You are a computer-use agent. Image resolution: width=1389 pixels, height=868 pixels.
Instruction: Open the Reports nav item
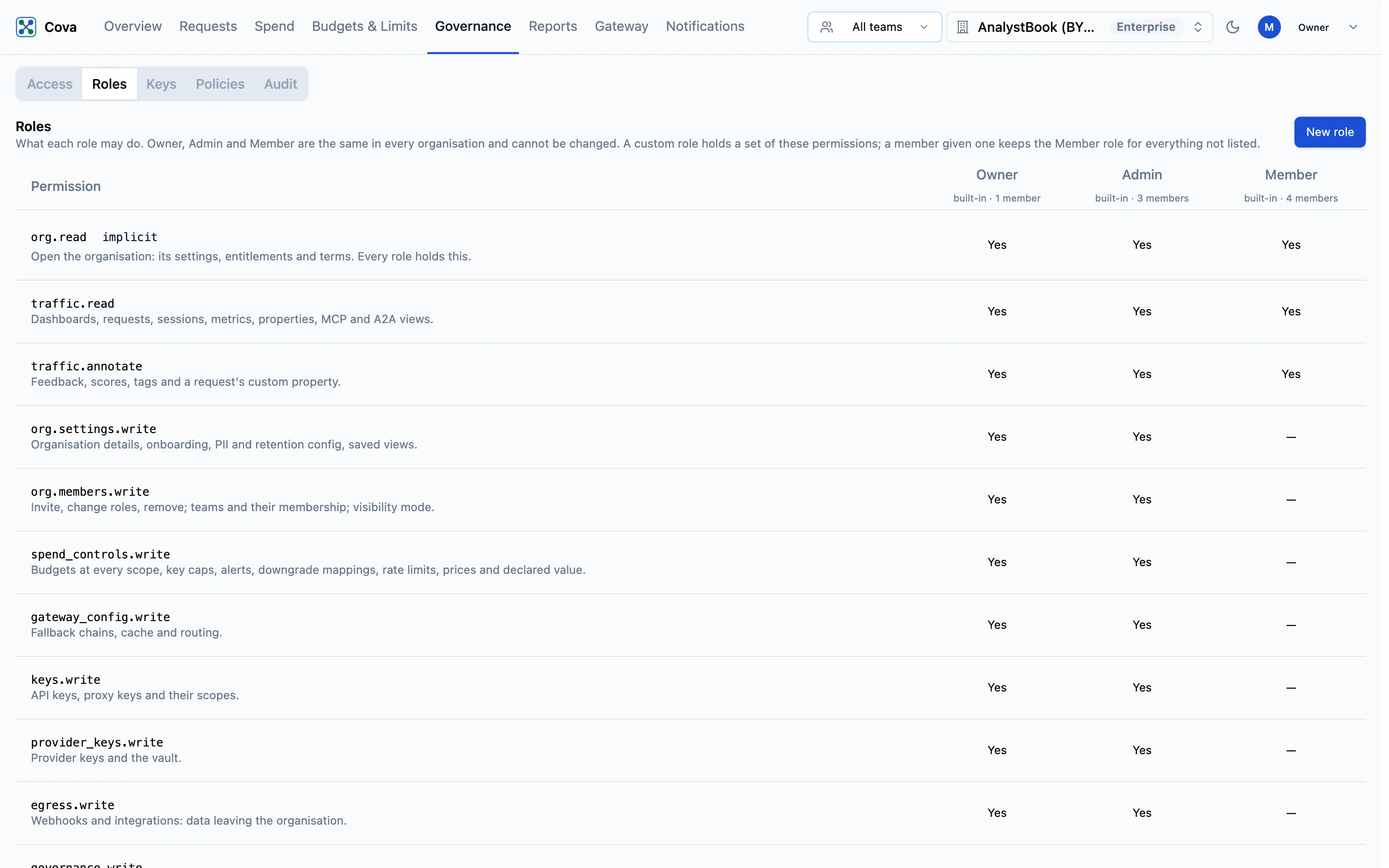(x=553, y=27)
